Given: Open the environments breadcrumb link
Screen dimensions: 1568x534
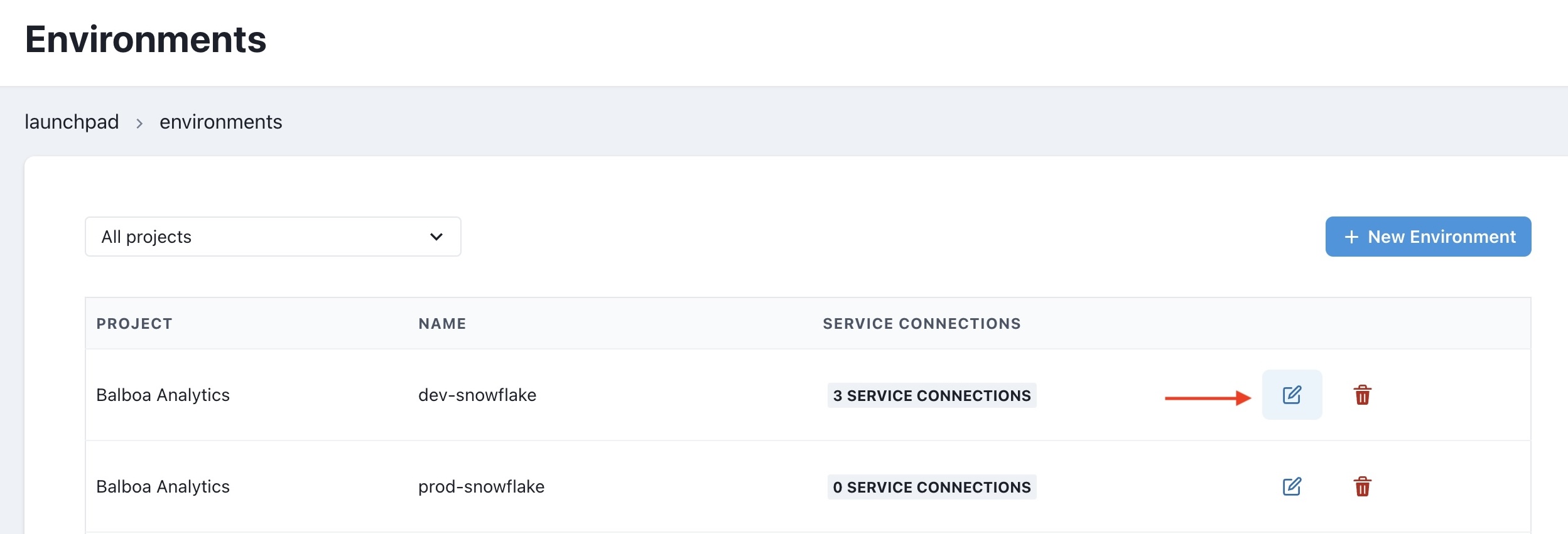Looking at the screenshot, I should click(x=221, y=122).
